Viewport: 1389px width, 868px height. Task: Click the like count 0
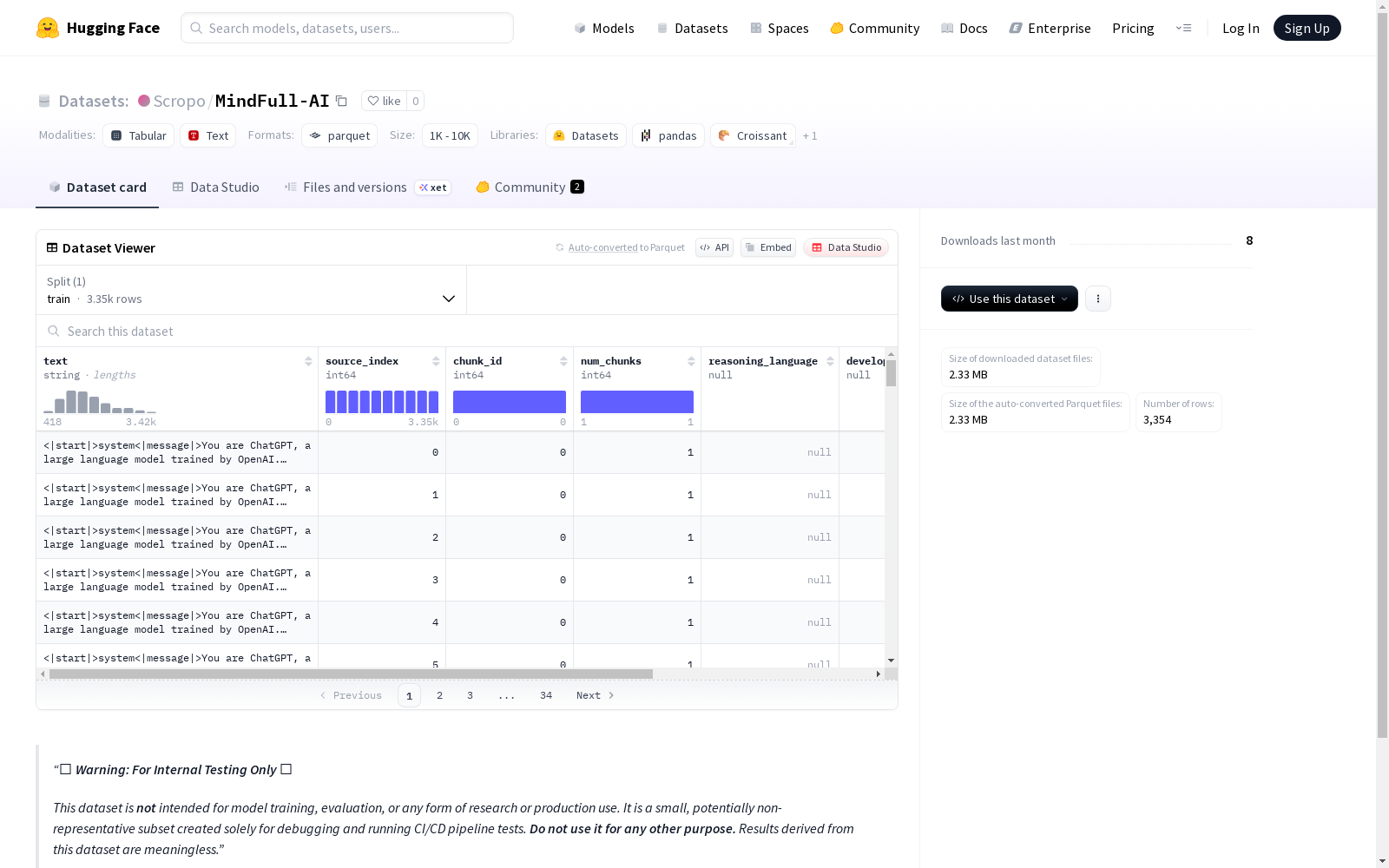click(416, 101)
